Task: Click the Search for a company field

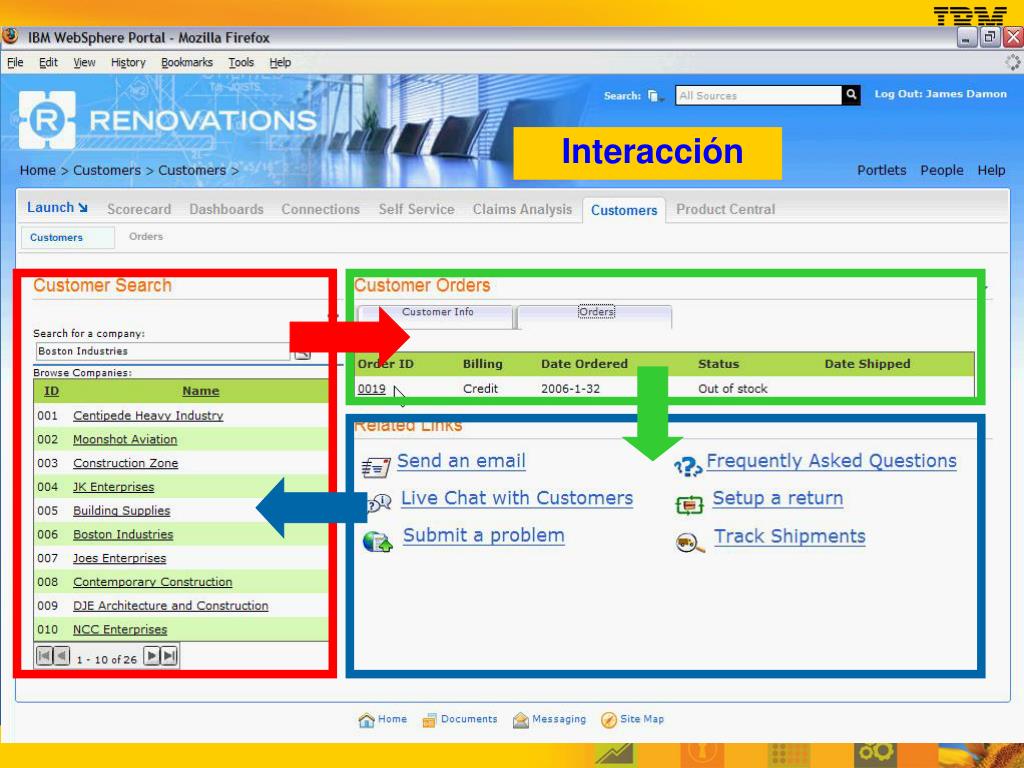Action: (163, 351)
